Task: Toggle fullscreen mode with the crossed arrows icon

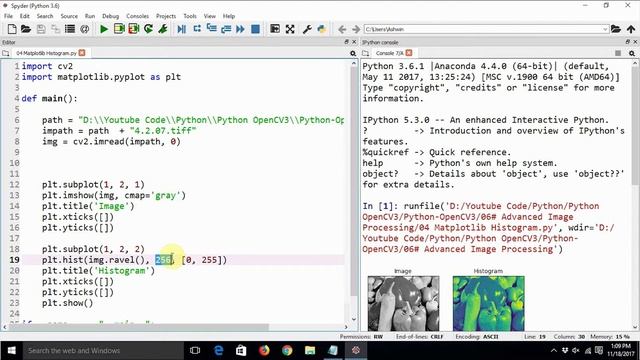Action: [x=290, y=29]
